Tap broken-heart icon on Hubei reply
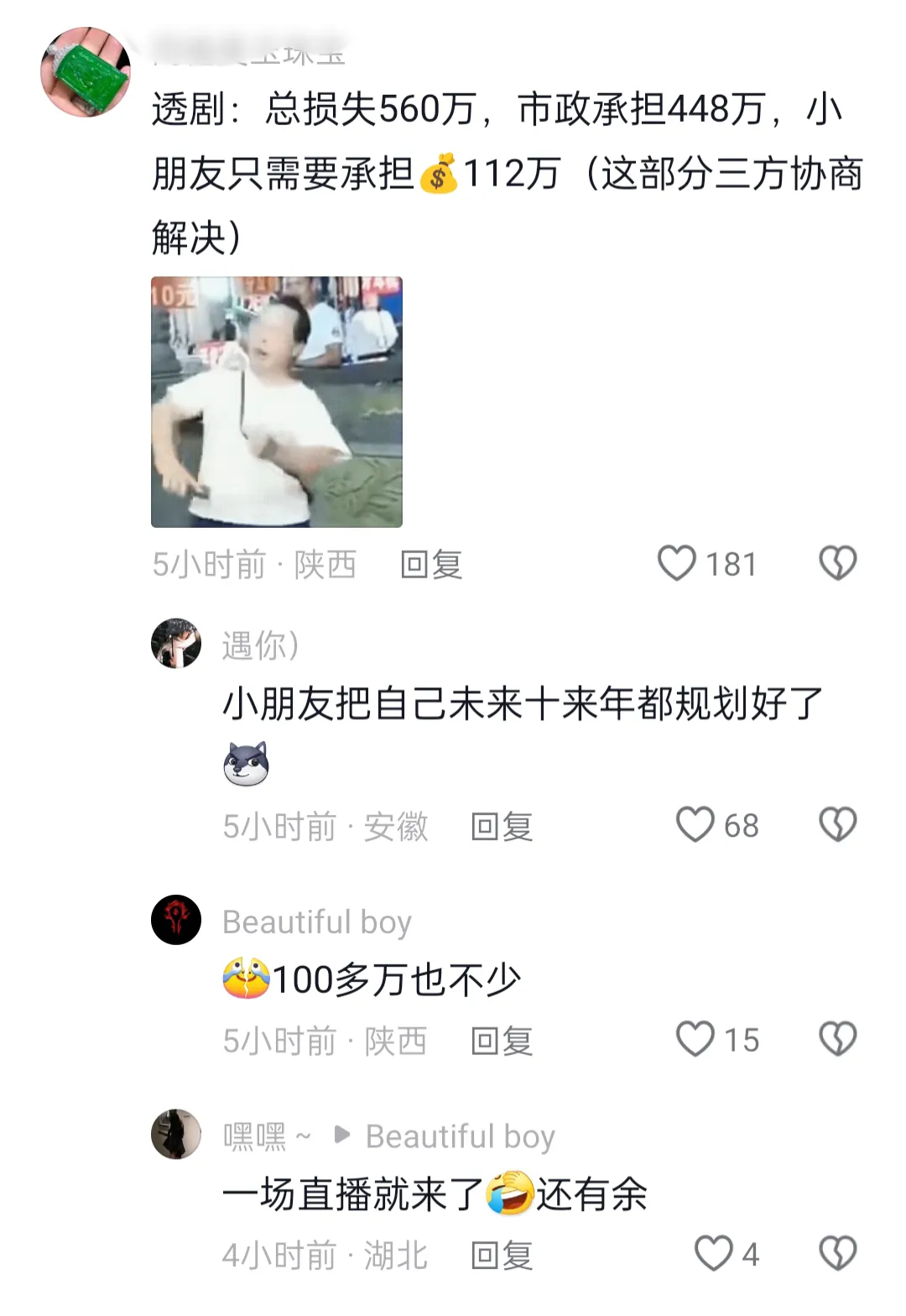Screen dimensions: 906x1316 coord(837,1254)
